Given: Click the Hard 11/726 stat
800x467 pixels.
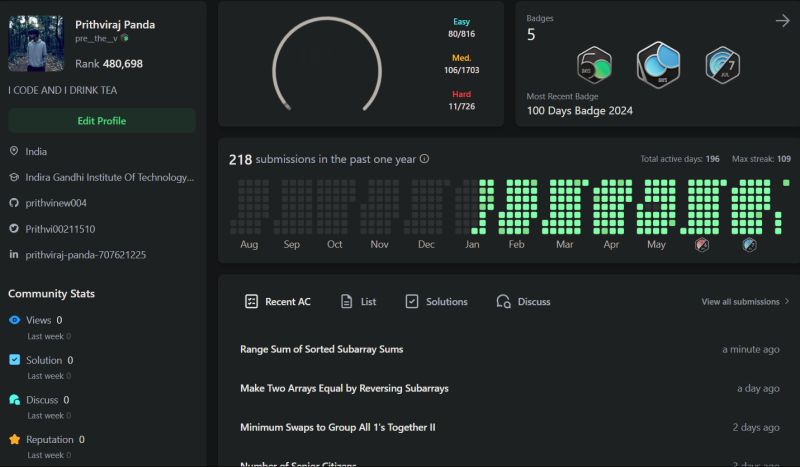Looking at the screenshot, I should pyautogui.click(x=461, y=100).
